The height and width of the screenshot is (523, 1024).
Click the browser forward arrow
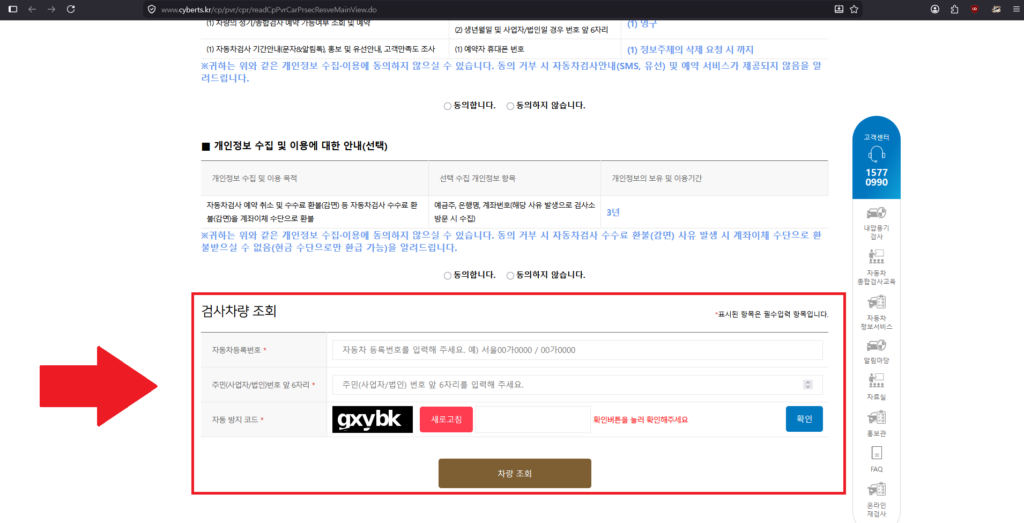(x=52, y=9)
